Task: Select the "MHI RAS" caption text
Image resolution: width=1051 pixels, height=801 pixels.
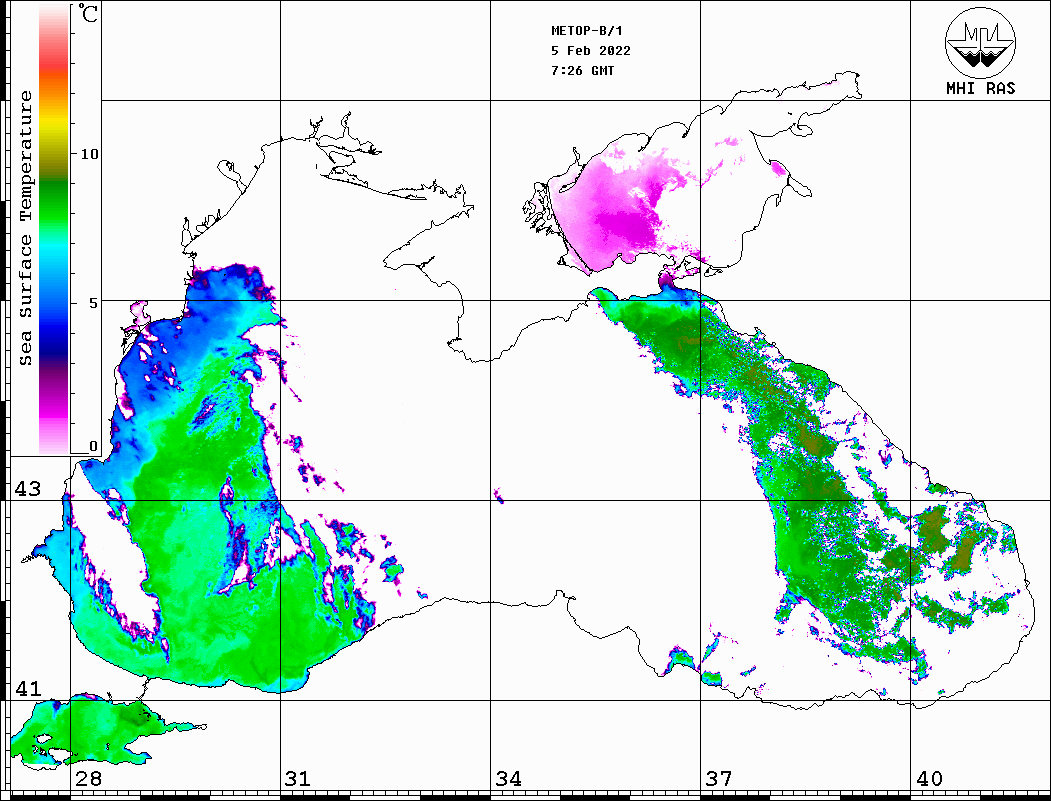Action: pyautogui.click(x=980, y=88)
